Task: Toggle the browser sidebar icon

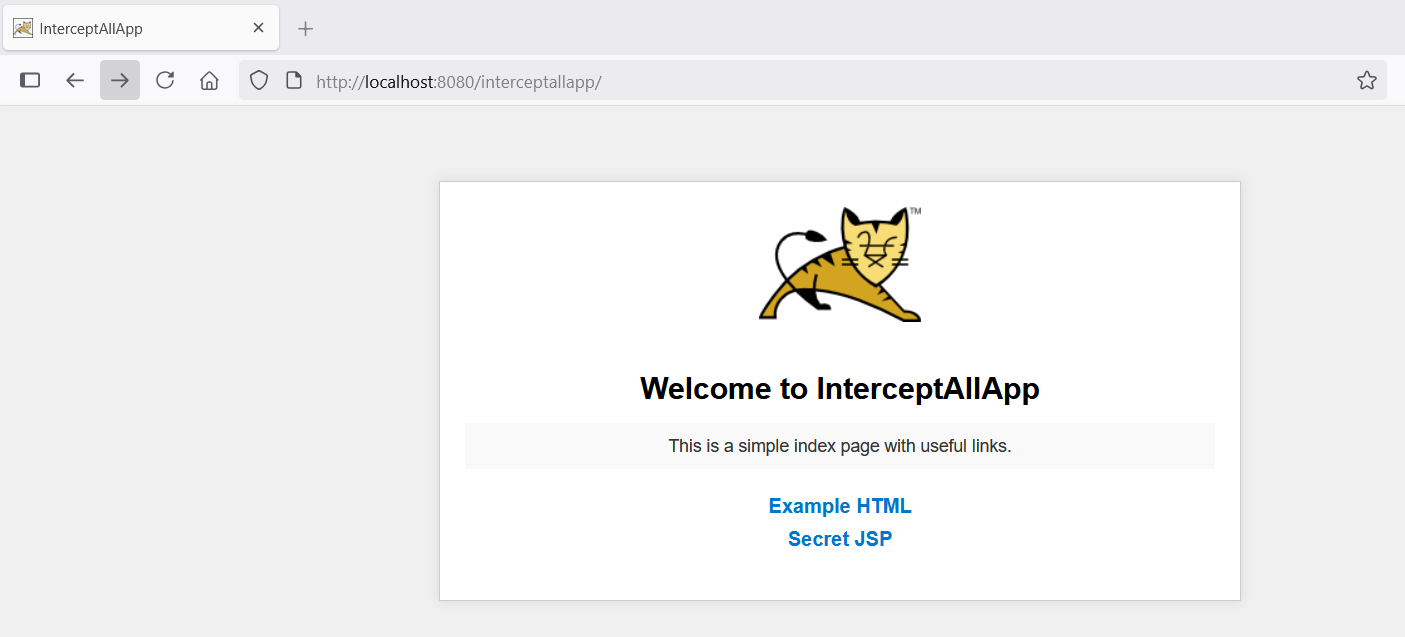Action: [30, 80]
